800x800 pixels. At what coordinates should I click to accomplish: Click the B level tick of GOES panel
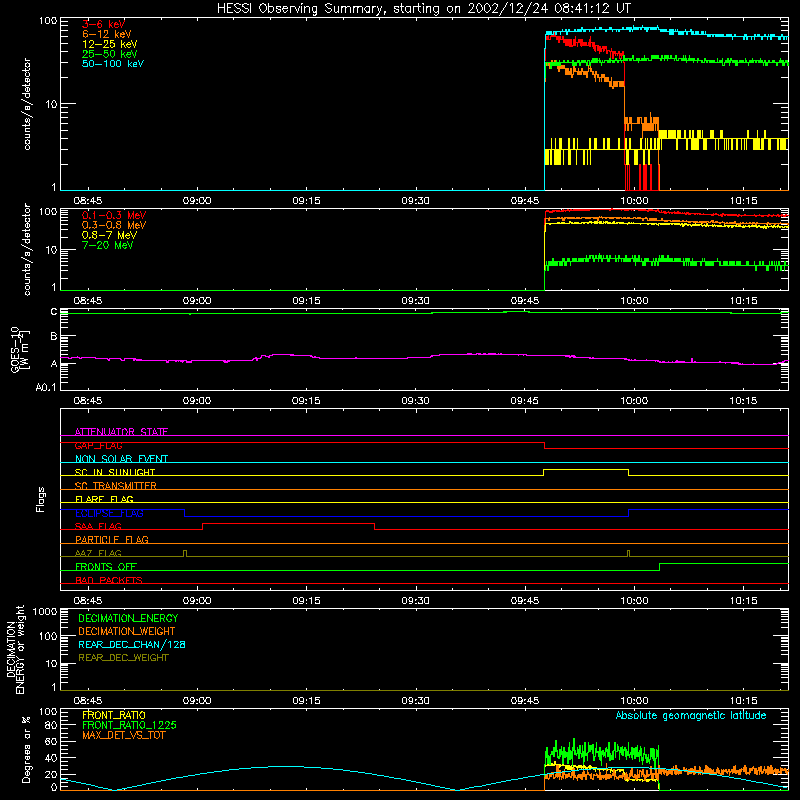[54, 336]
